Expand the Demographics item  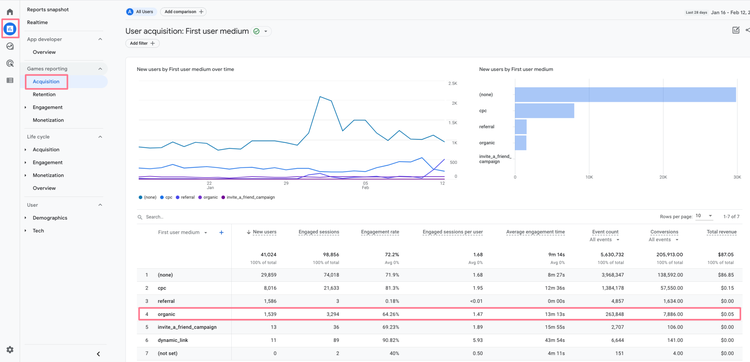(x=26, y=218)
